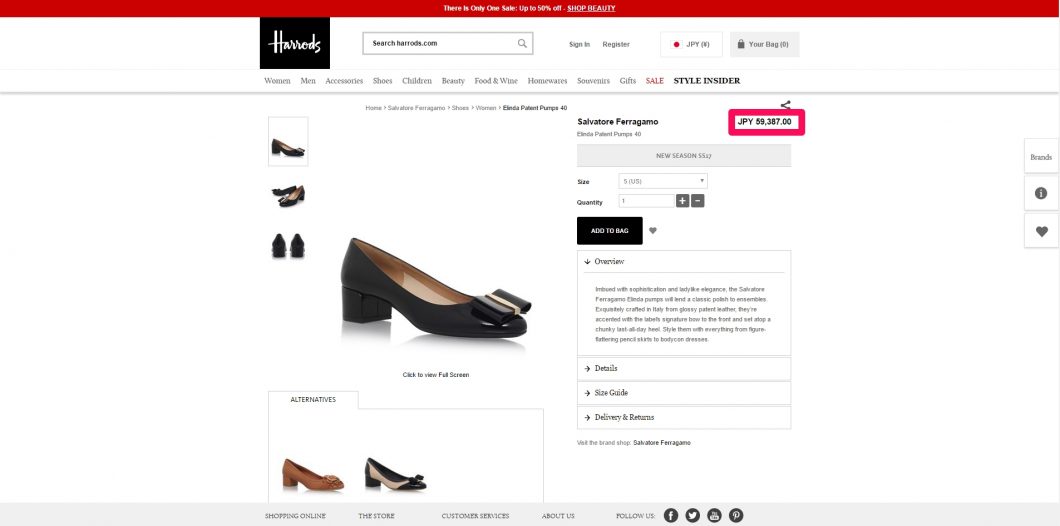Open the wishlist heart in the side panel

tap(1041, 231)
